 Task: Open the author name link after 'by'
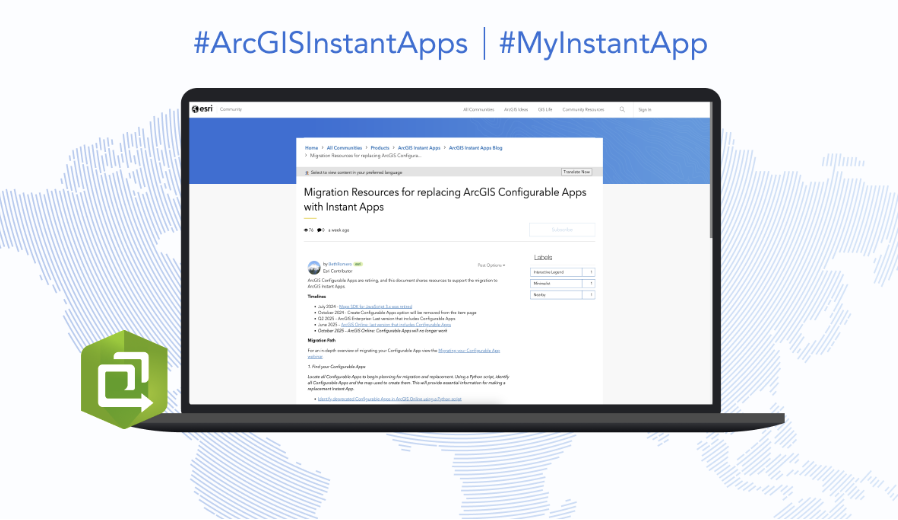click(340, 264)
